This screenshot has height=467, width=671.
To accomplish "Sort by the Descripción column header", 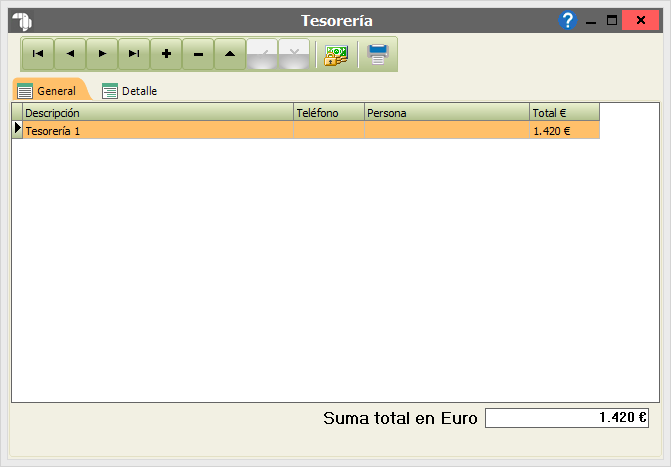I will [x=158, y=113].
